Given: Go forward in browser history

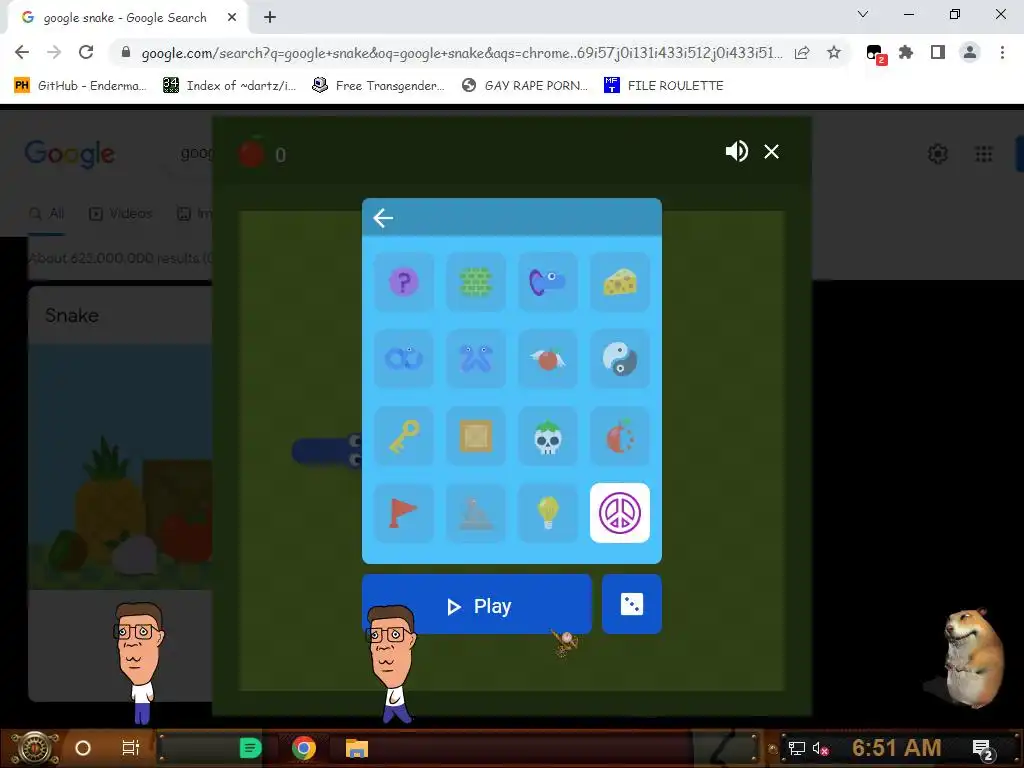Looking at the screenshot, I should pyautogui.click(x=54, y=52).
